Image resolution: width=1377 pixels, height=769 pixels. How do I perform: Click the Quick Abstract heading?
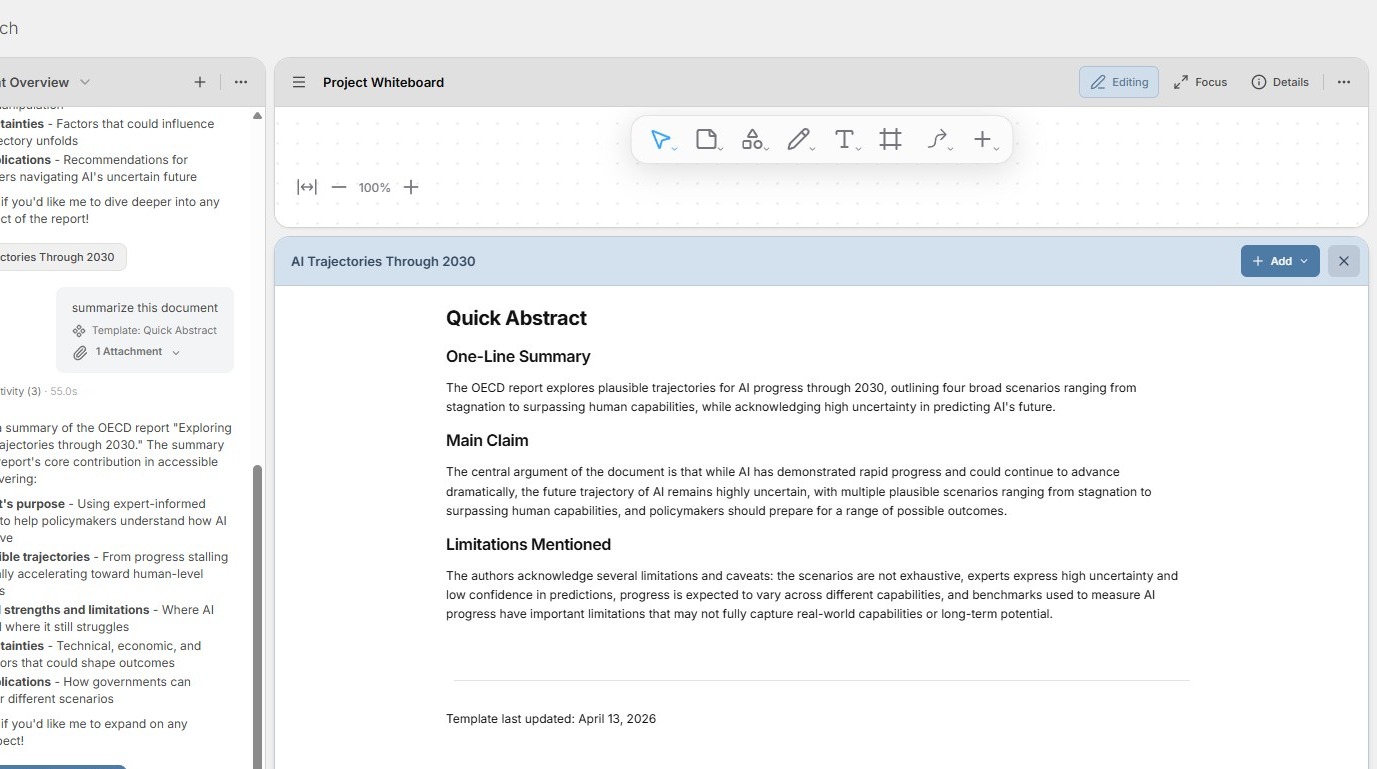coord(516,318)
